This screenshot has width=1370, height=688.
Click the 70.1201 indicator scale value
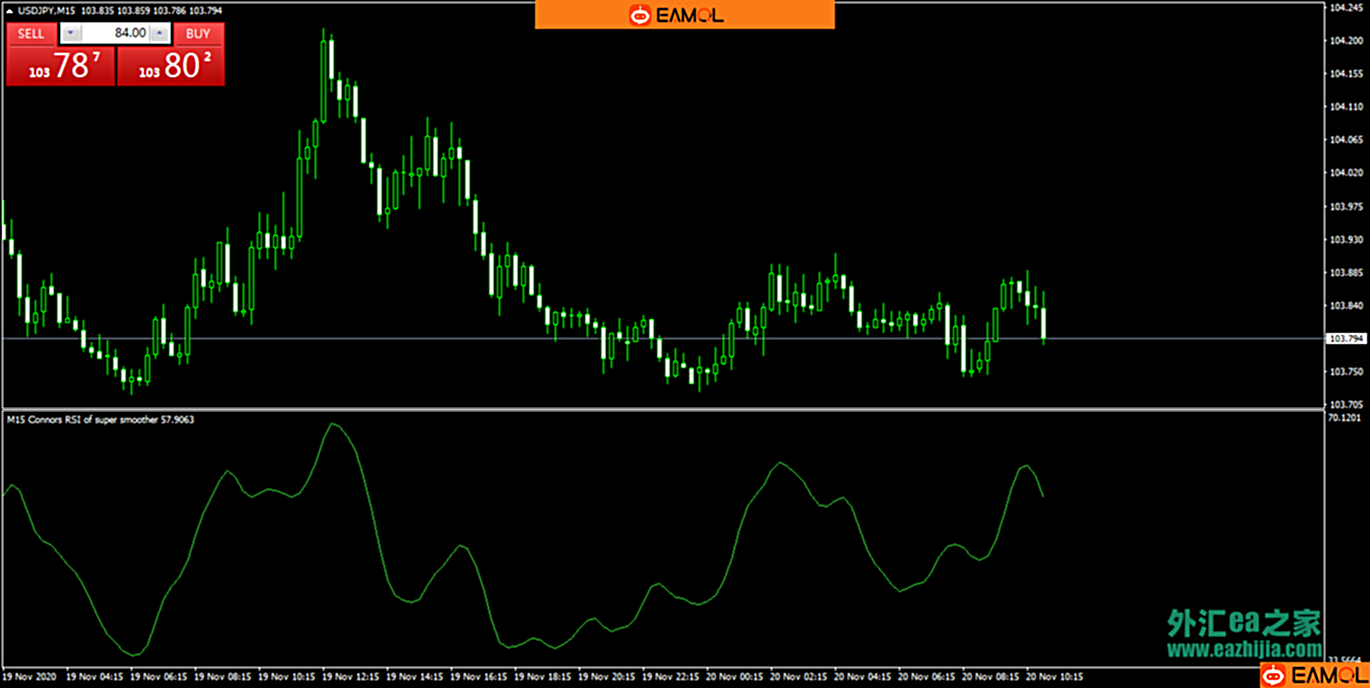coord(1345,417)
